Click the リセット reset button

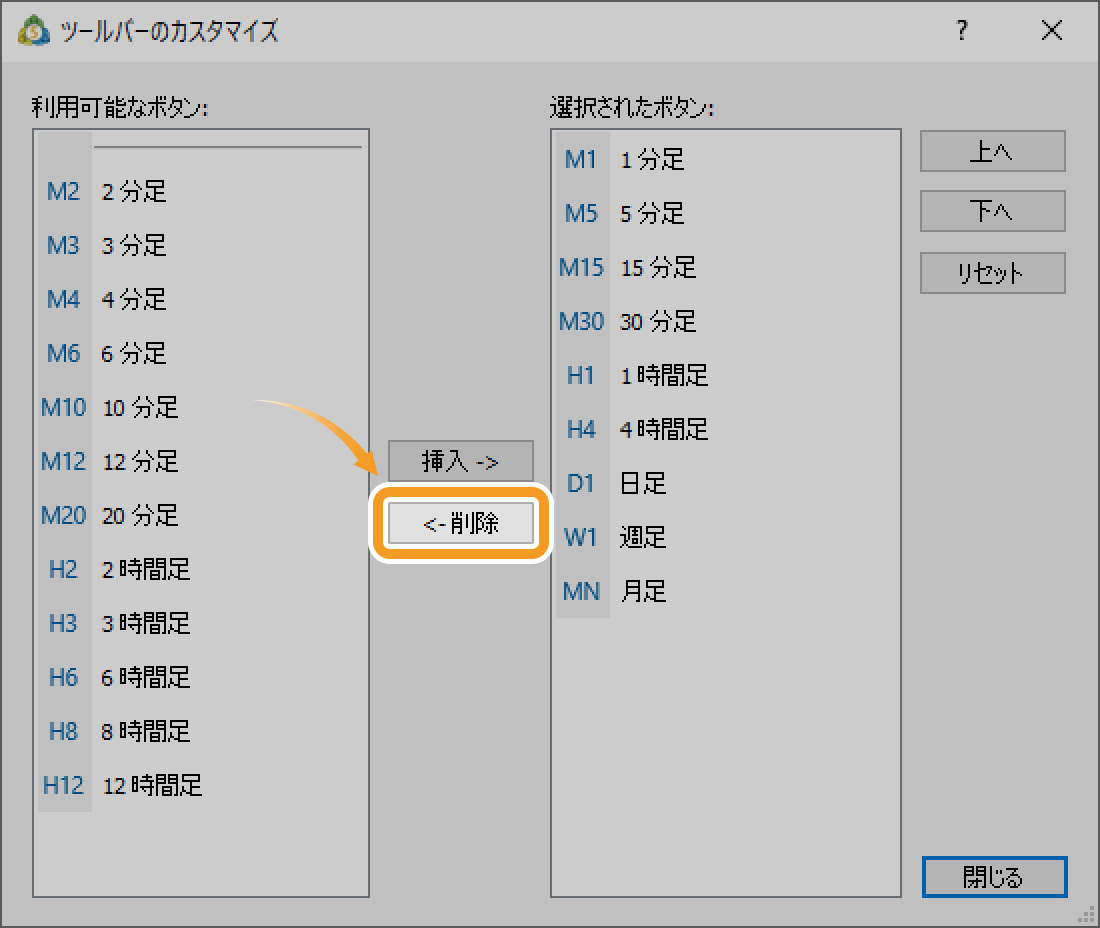[x=993, y=273]
